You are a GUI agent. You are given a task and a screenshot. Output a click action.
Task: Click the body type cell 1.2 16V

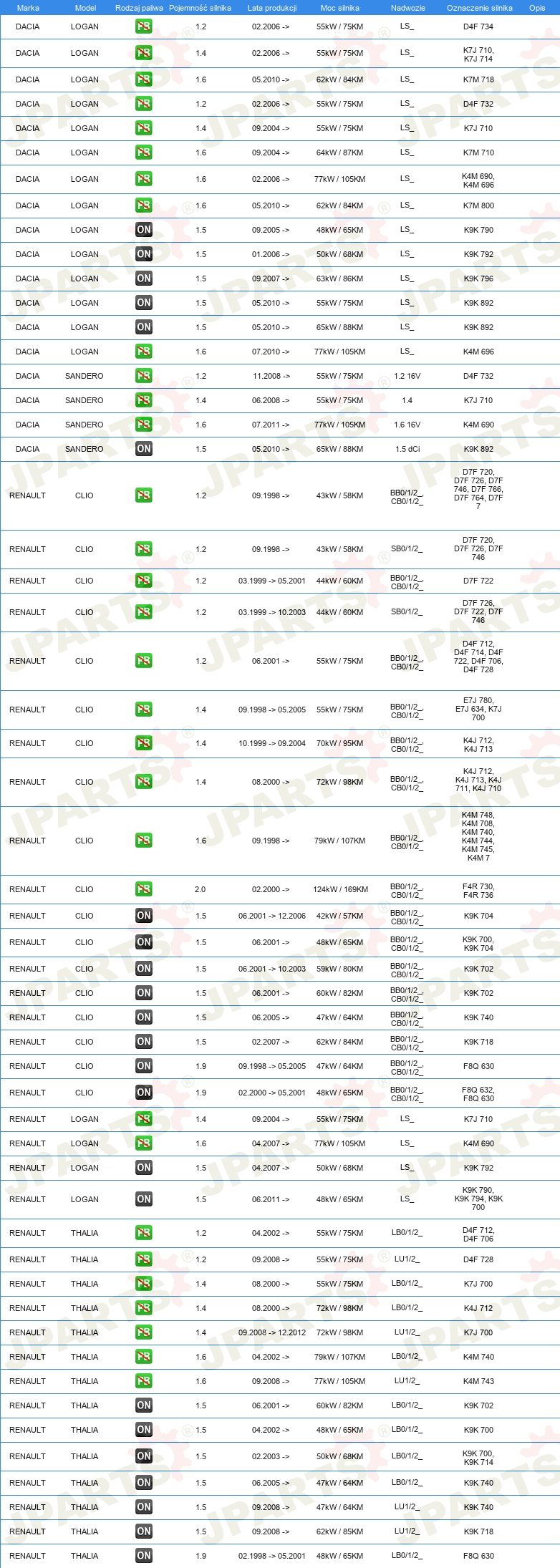pyautogui.click(x=407, y=376)
